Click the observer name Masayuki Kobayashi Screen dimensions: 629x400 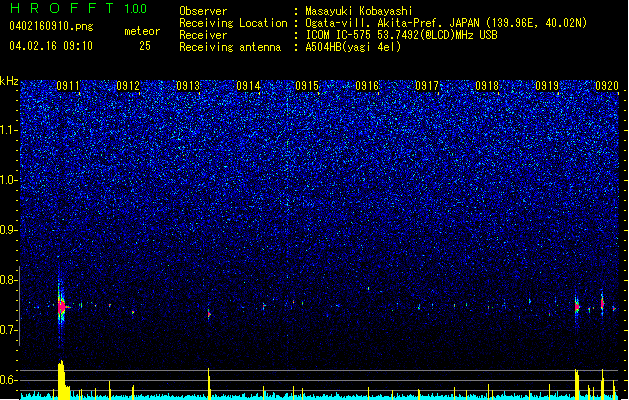[x=359, y=11]
